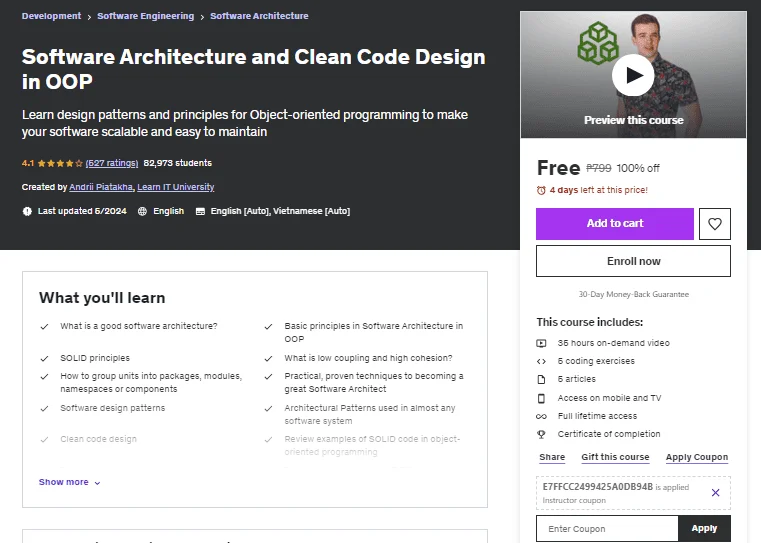
Task: Click the green cubes logo in preview
Action: point(598,43)
